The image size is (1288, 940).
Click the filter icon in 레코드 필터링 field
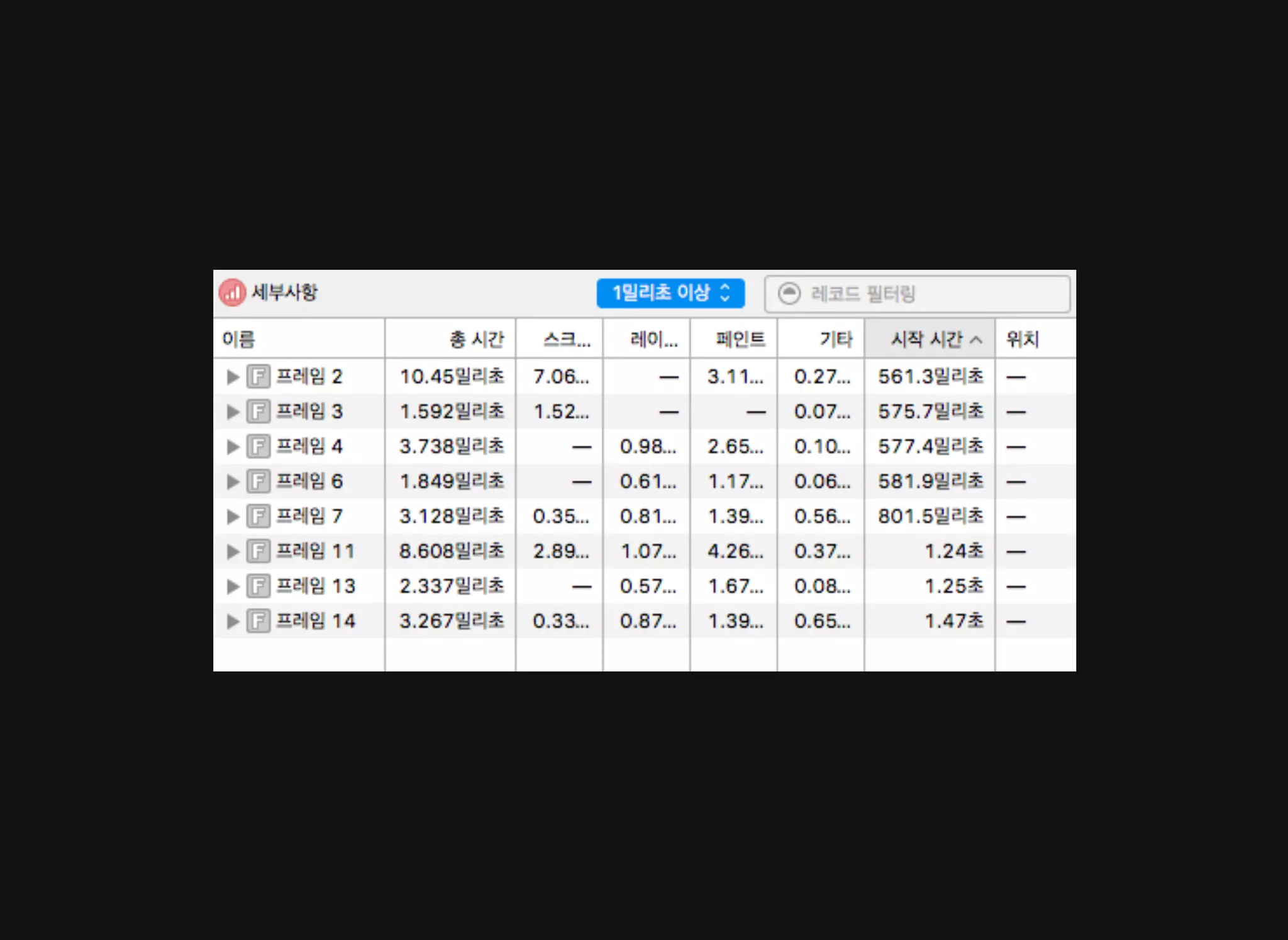coord(789,293)
